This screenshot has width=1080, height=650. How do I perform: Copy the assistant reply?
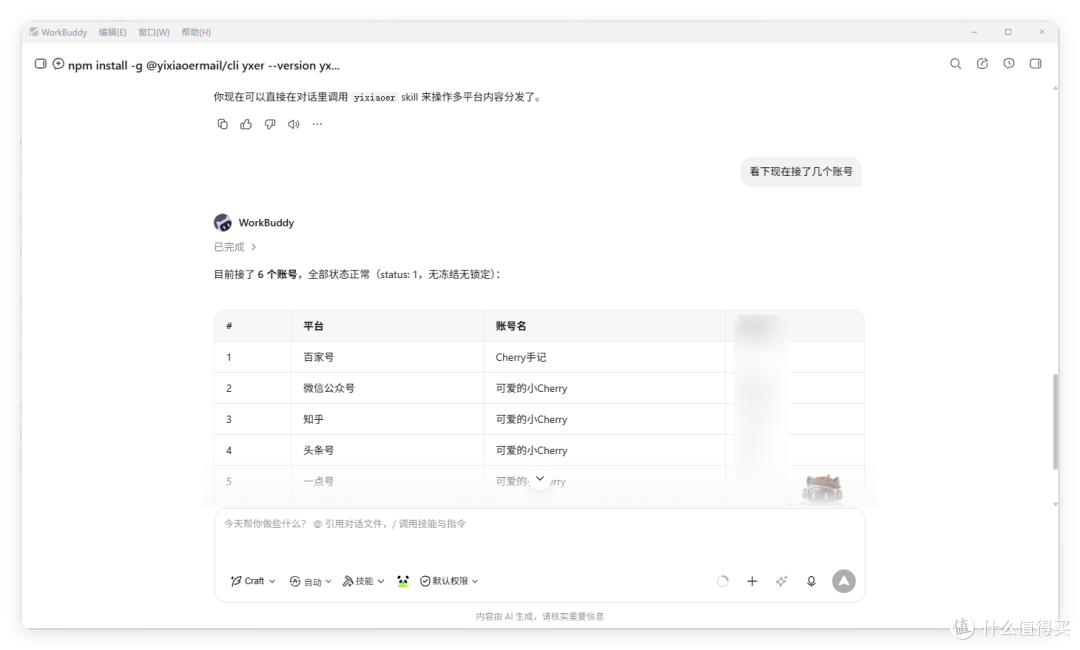click(222, 125)
